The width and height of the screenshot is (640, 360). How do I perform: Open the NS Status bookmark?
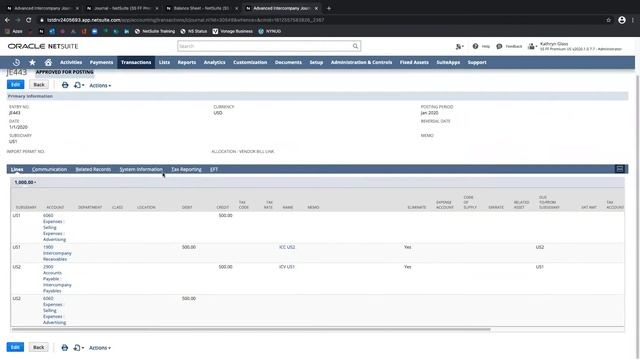[194, 31]
